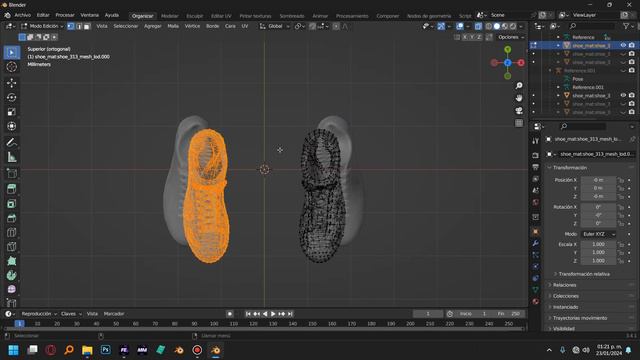This screenshot has width=640, height=360.
Task: Toggle the camera view icon in viewport
Action: pyautogui.click(x=519, y=110)
